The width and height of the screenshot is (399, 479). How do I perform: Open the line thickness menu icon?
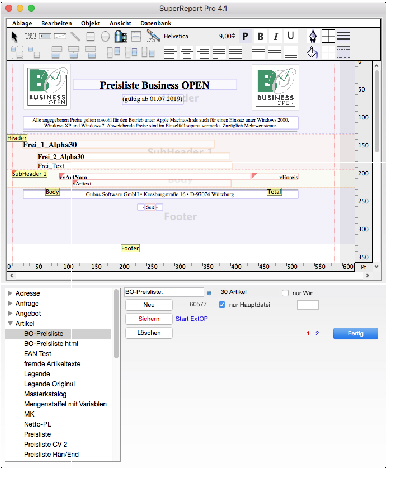(343, 36)
